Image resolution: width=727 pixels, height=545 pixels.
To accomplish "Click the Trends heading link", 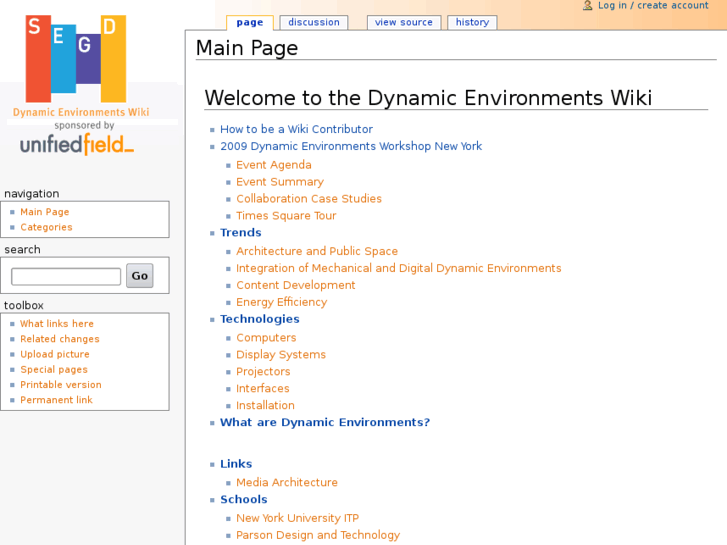I will click(x=241, y=233).
